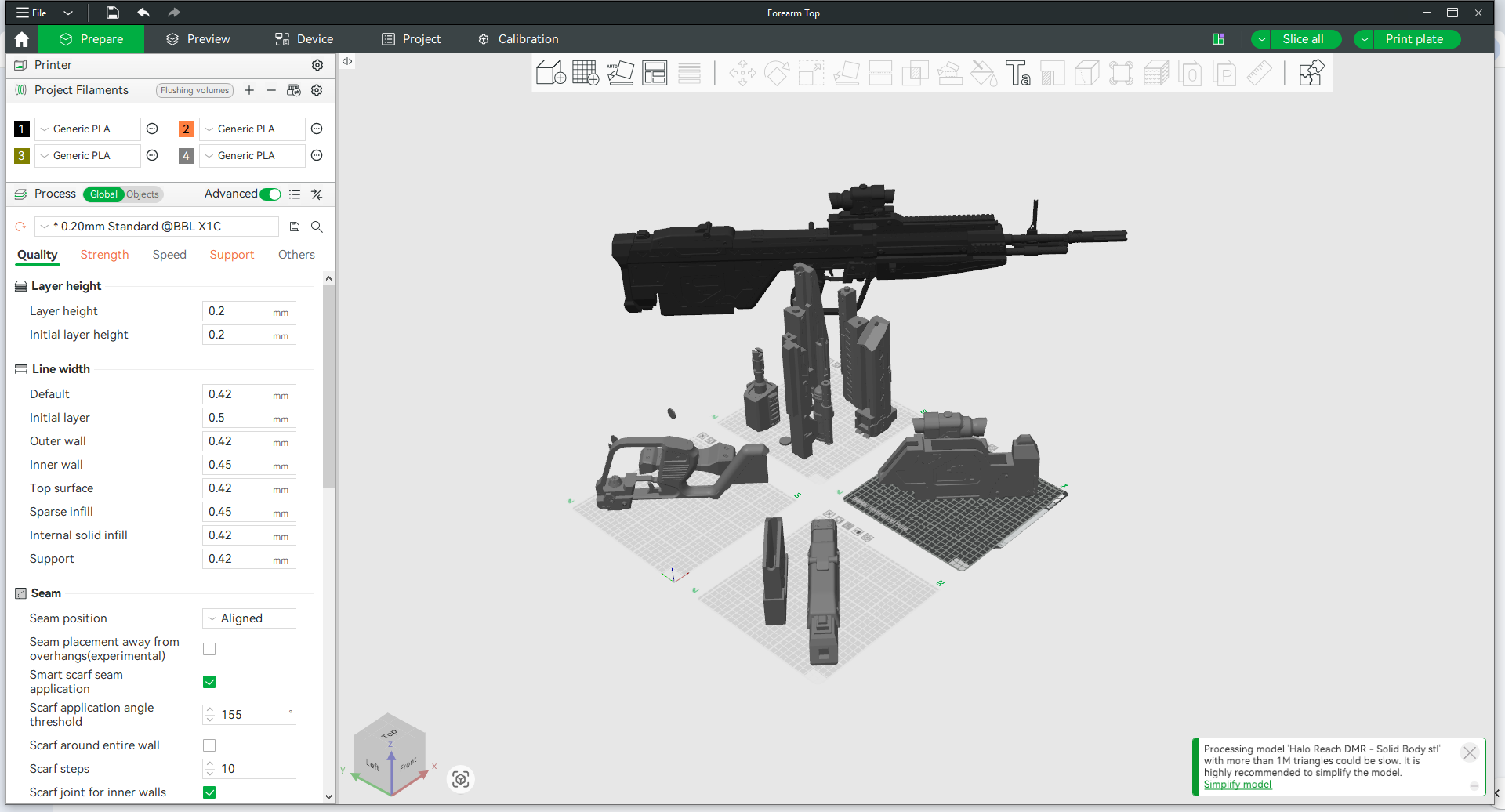Open the Strength settings tab
The height and width of the screenshot is (812, 1505).
104,255
